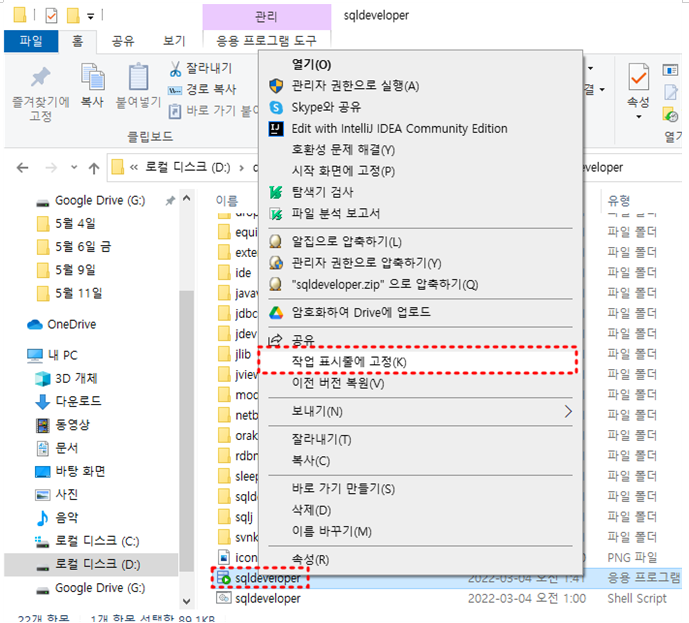The height and width of the screenshot is (623, 689).
Task: Click Copy path (경로 복사) in ribbon
Action: tap(203, 90)
